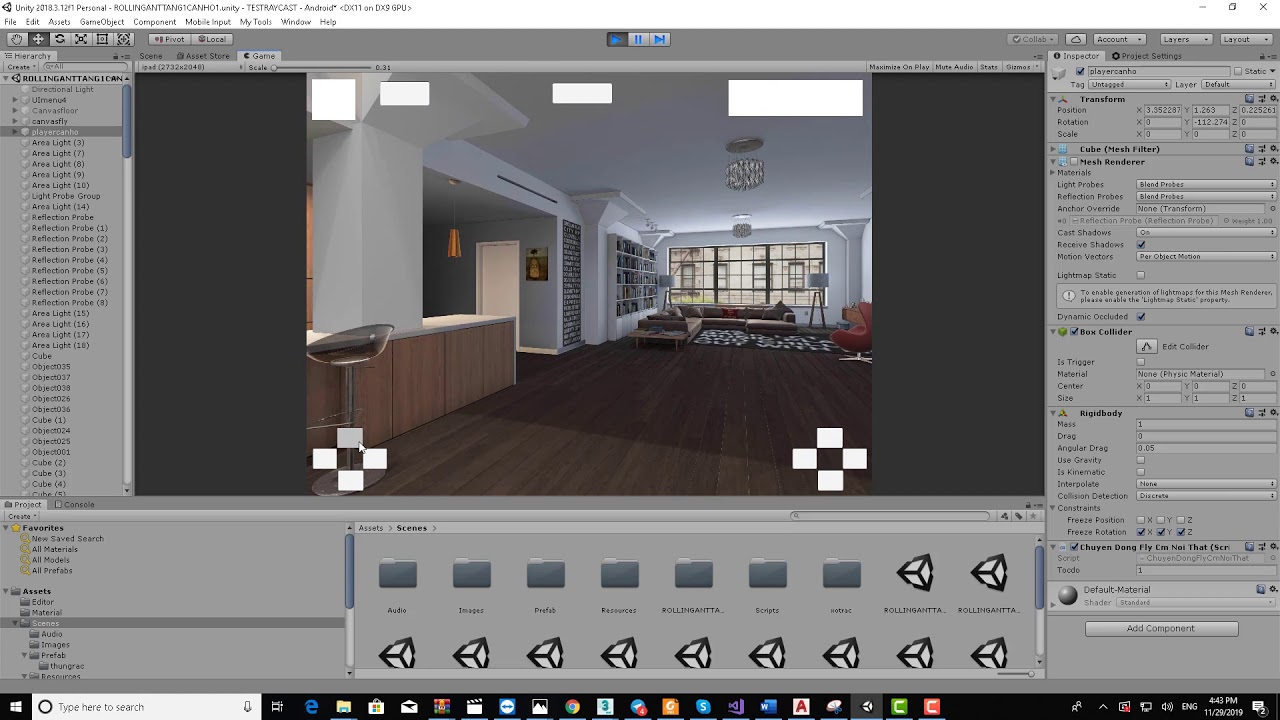This screenshot has width=1280, height=720.
Task: Click the Add Component button
Action: tap(1163, 628)
